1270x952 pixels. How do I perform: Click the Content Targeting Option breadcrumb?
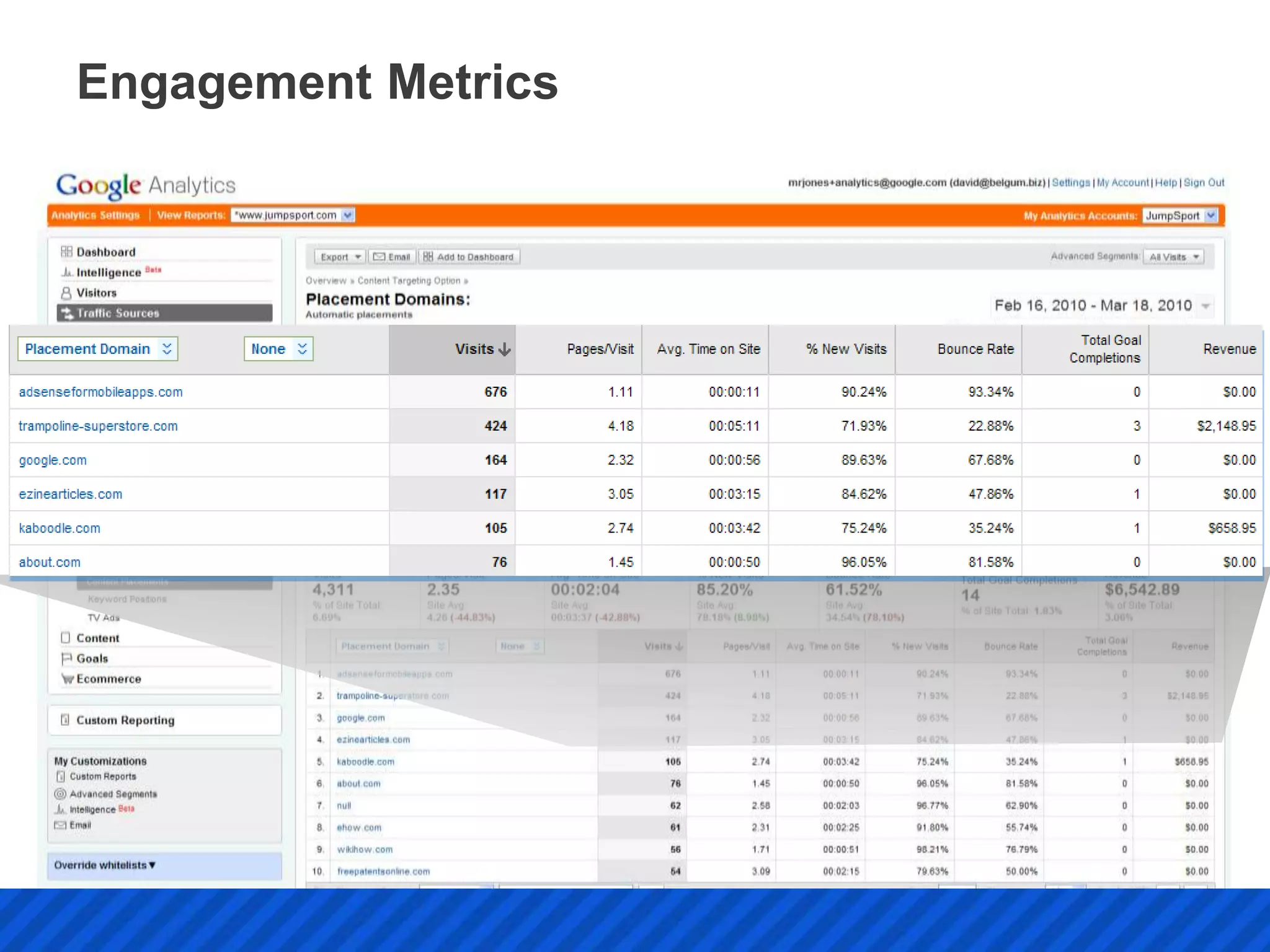(409, 281)
